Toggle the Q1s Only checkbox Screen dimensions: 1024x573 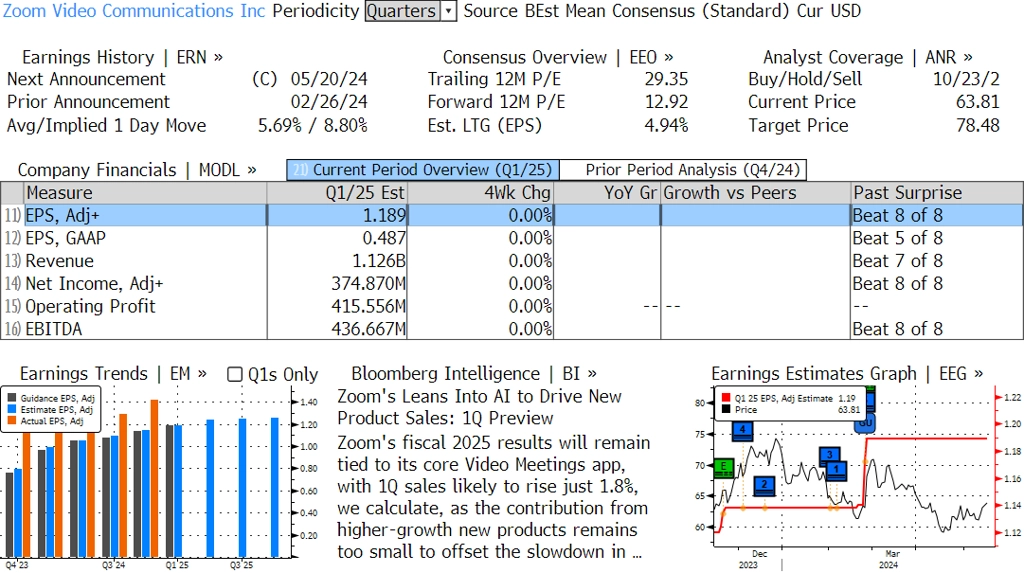pos(234,374)
